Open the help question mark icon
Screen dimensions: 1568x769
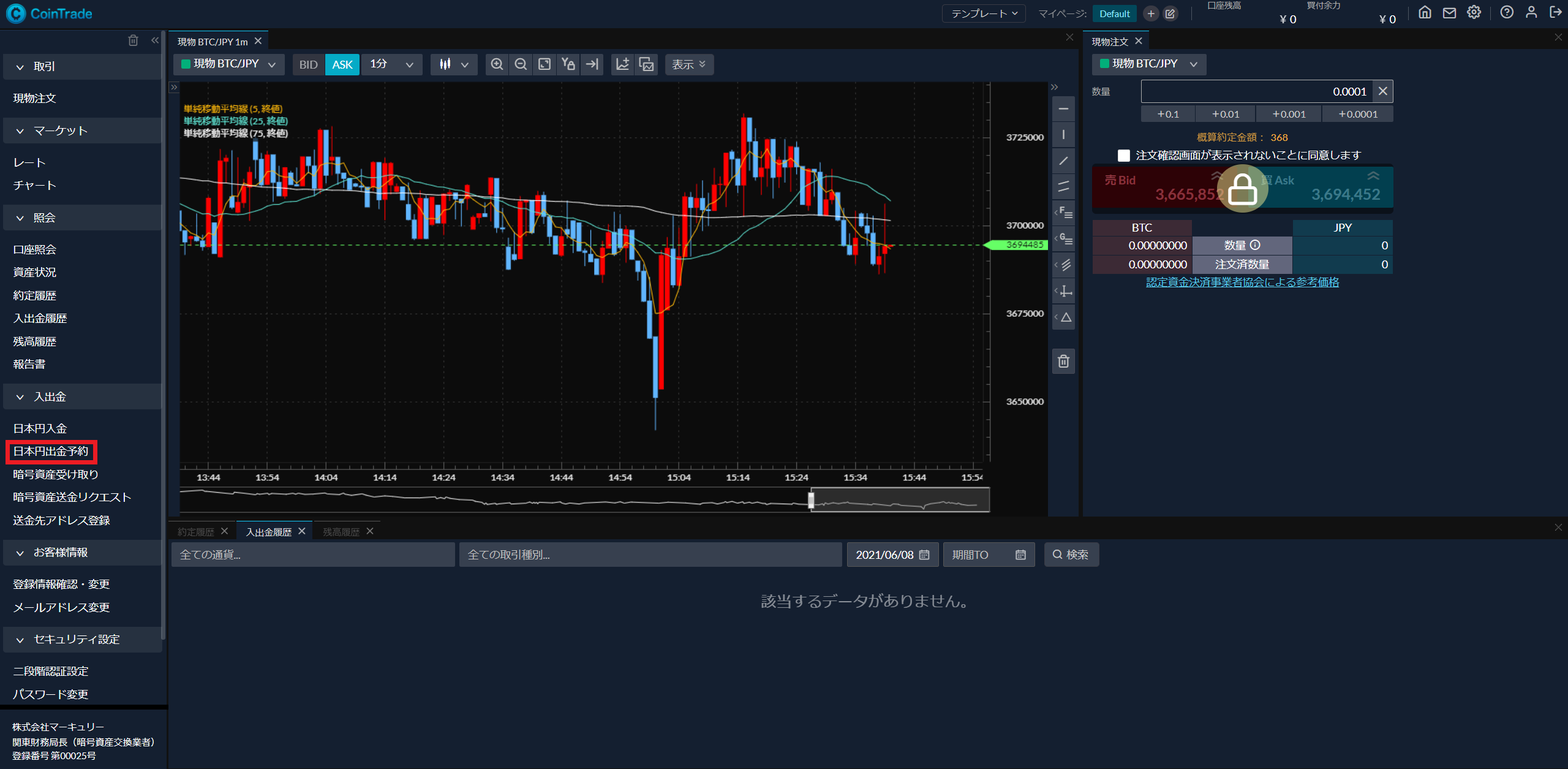(1507, 13)
